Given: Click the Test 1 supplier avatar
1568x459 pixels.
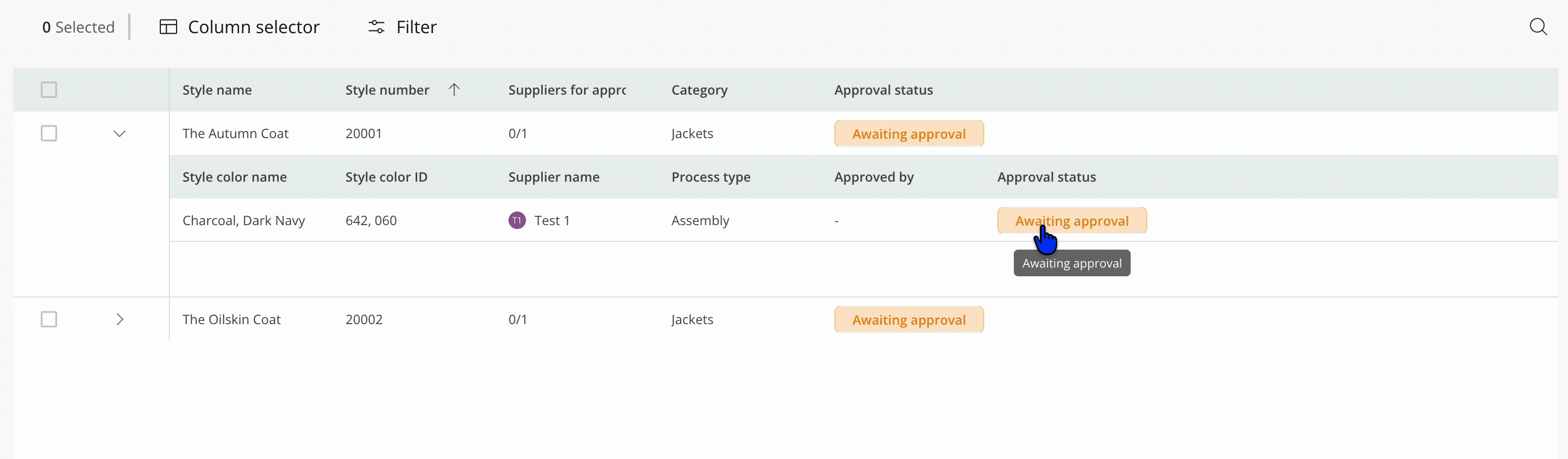Looking at the screenshot, I should pyautogui.click(x=517, y=220).
